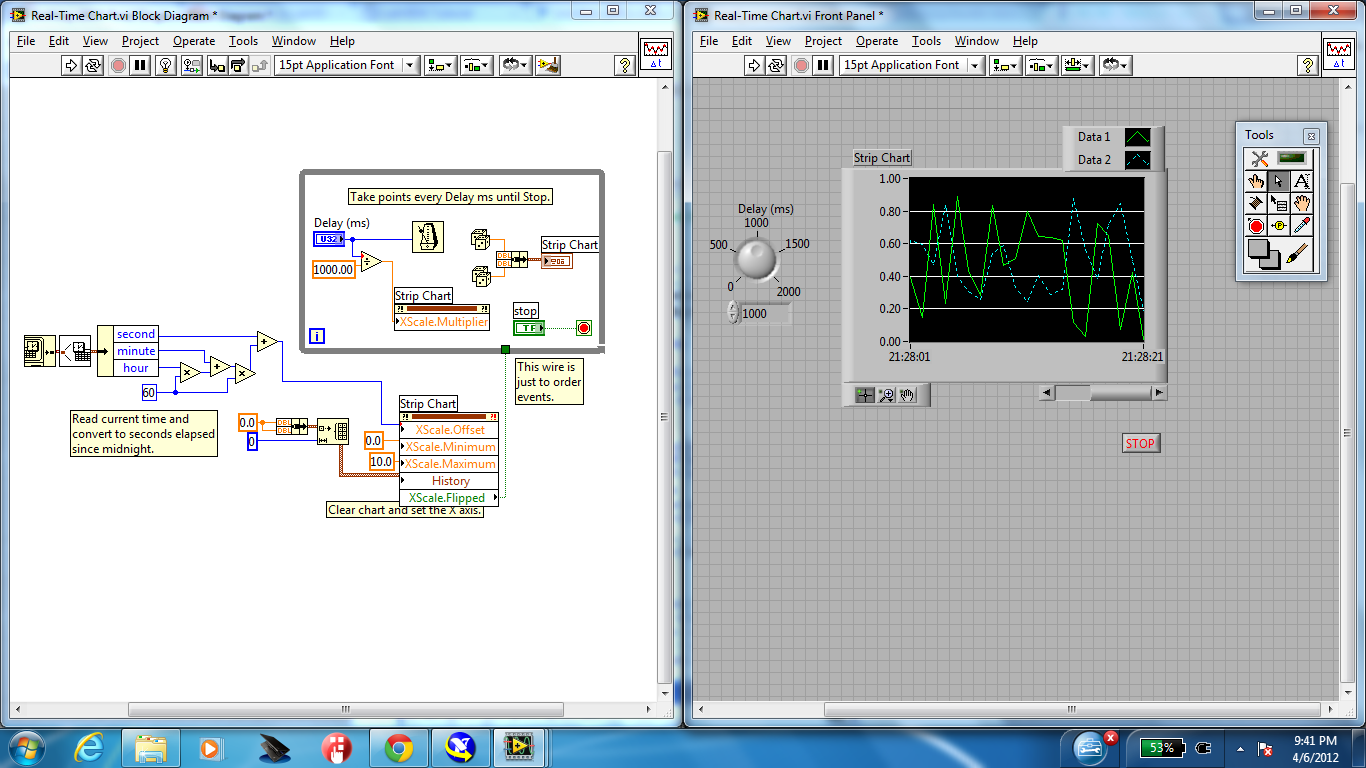Toggle Run Continuously in the Block Diagram toolbar
The image size is (1366, 768).
[93, 65]
